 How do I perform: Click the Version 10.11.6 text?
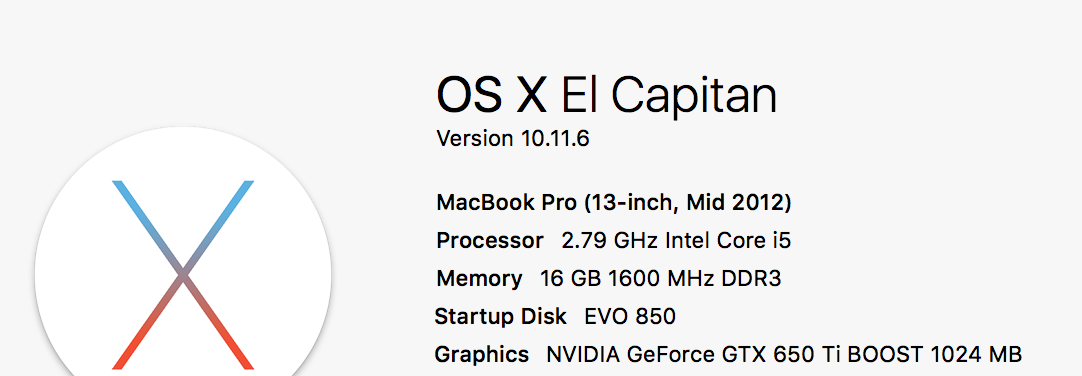tap(513, 139)
